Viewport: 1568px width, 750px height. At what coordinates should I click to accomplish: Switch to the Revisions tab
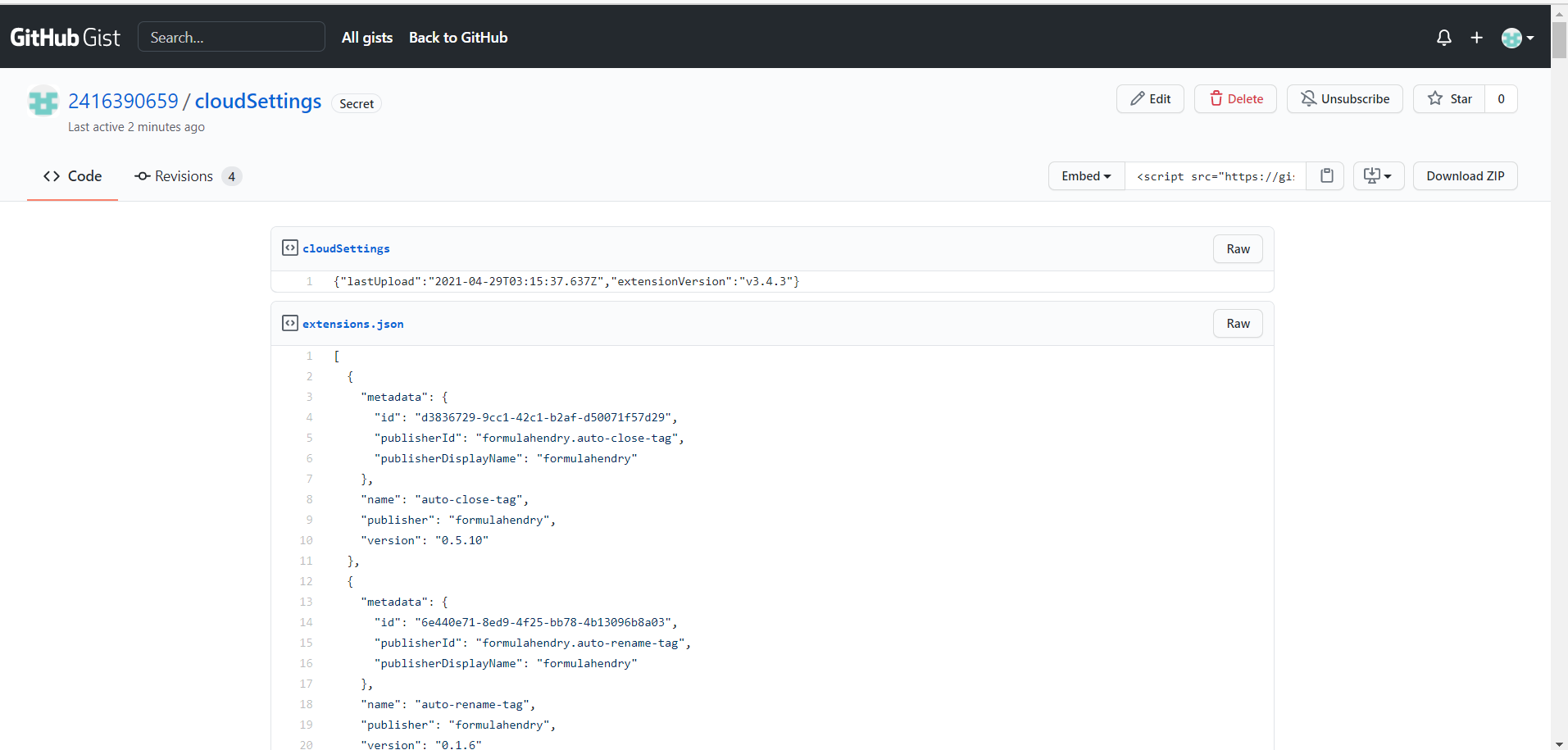[x=188, y=176]
